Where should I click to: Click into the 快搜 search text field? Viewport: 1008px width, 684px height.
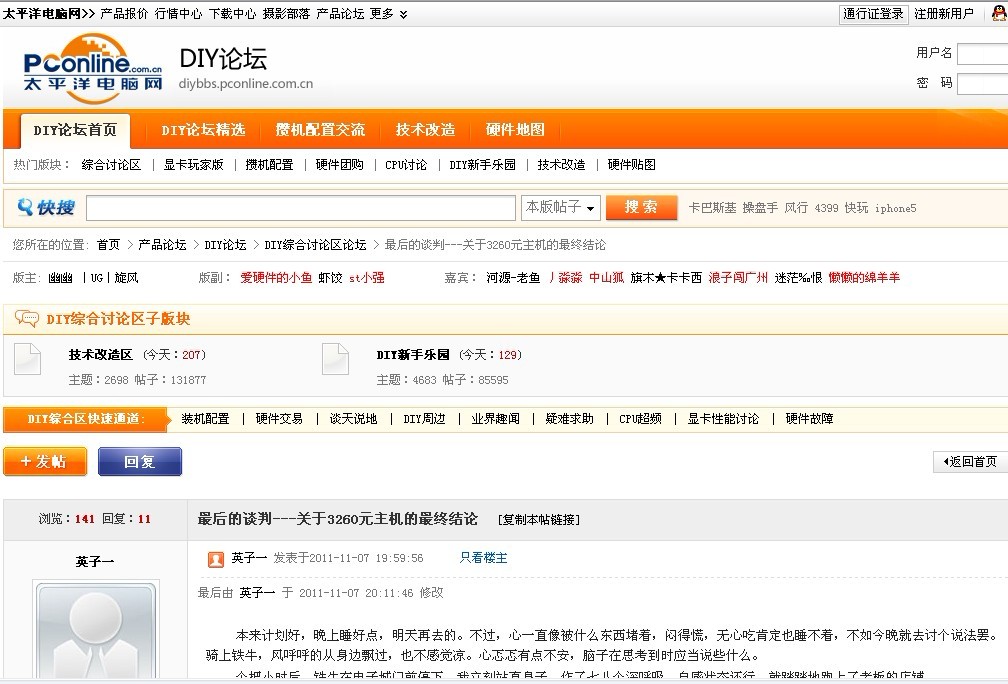click(x=300, y=208)
